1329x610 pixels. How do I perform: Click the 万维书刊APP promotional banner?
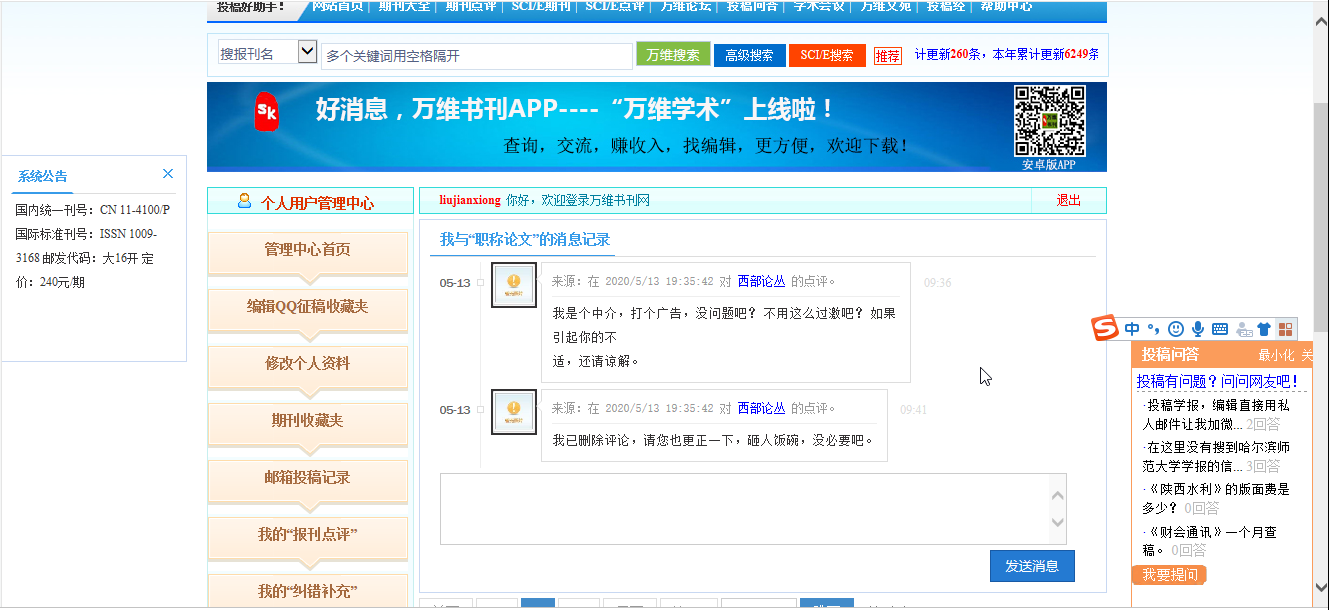[657, 127]
